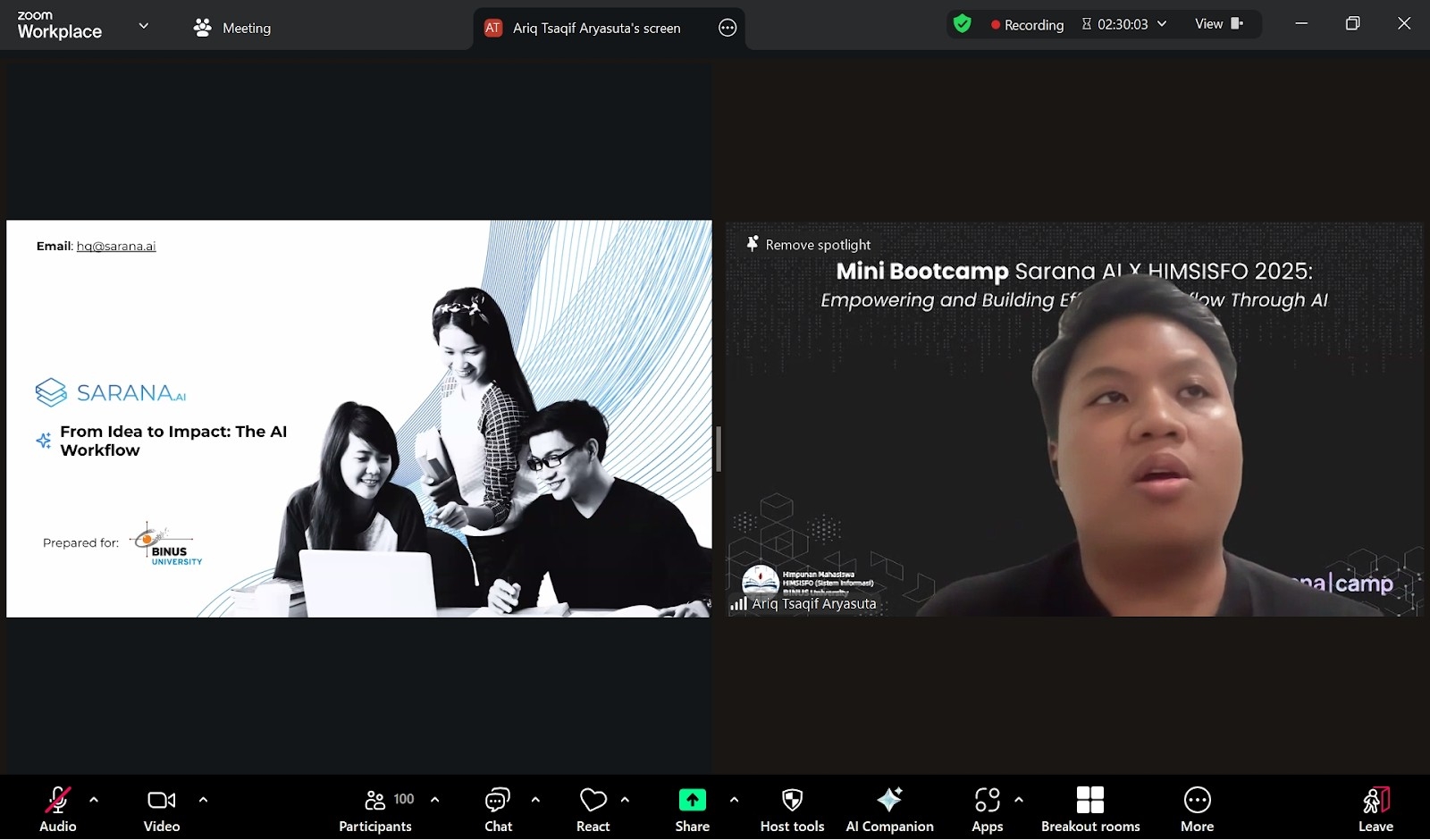Click Remove spotlight on speaker video
Viewport: 1430px width, 840px height.
[809, 245]
